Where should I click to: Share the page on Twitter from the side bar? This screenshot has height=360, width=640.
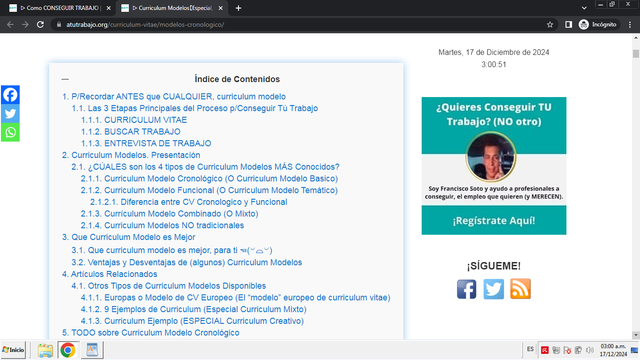point(10,113)
